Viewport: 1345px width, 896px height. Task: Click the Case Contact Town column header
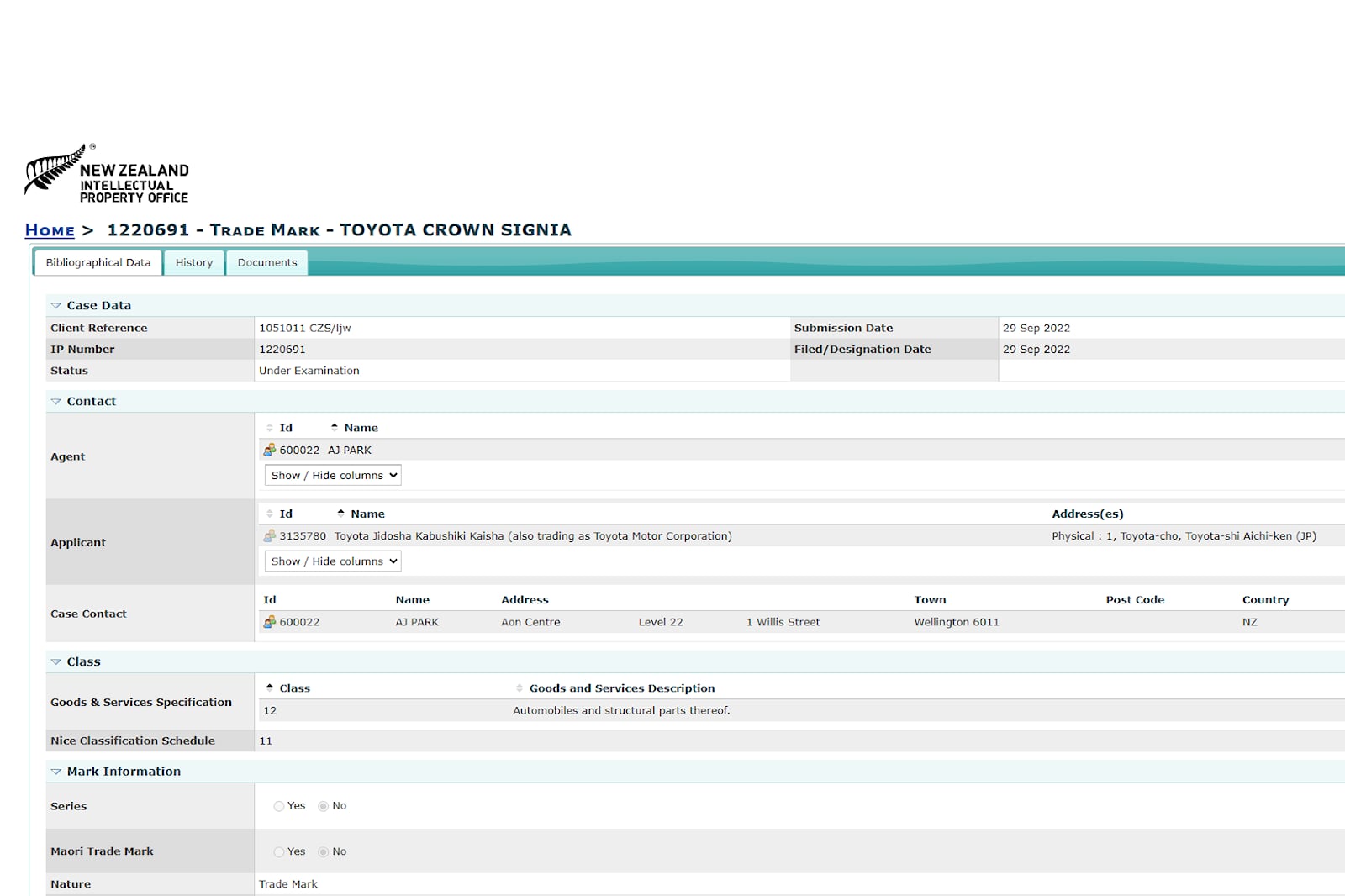(930, 600)
